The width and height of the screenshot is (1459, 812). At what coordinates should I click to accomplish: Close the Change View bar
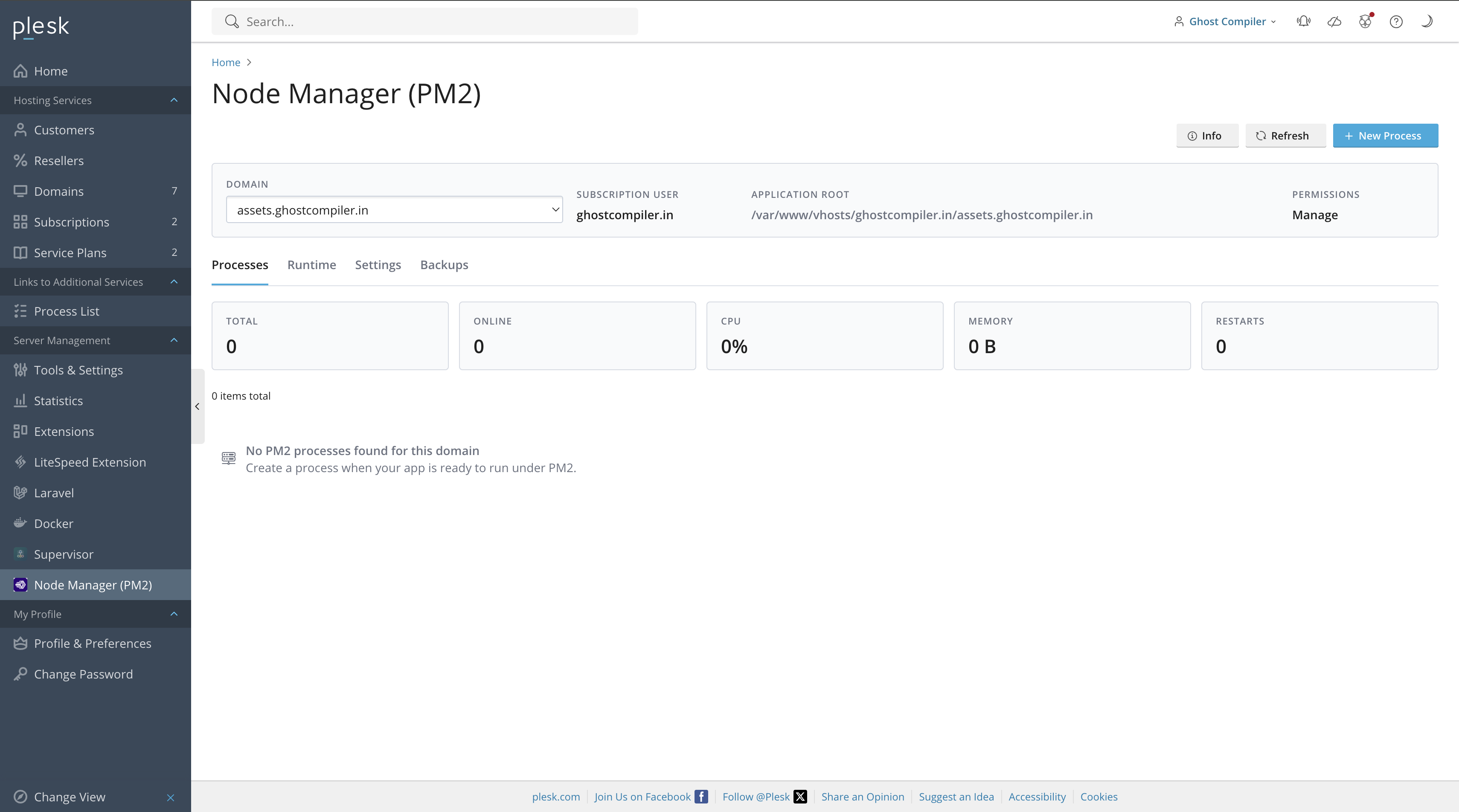(x=171, y=798)
